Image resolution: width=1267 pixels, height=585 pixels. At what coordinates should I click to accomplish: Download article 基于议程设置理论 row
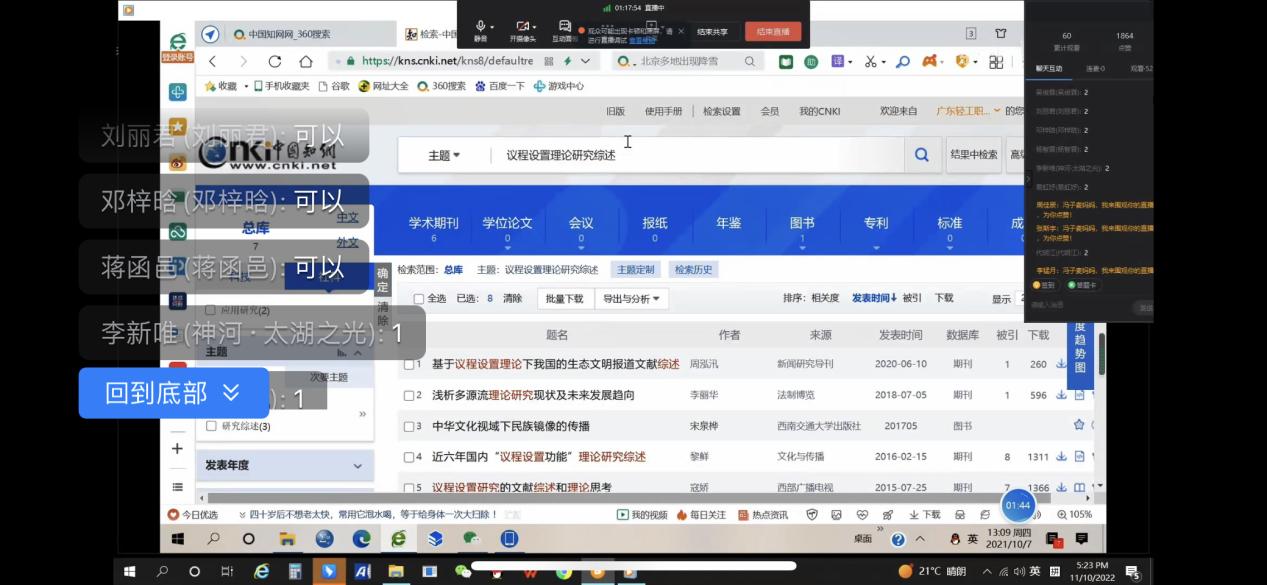(1061, 364)
